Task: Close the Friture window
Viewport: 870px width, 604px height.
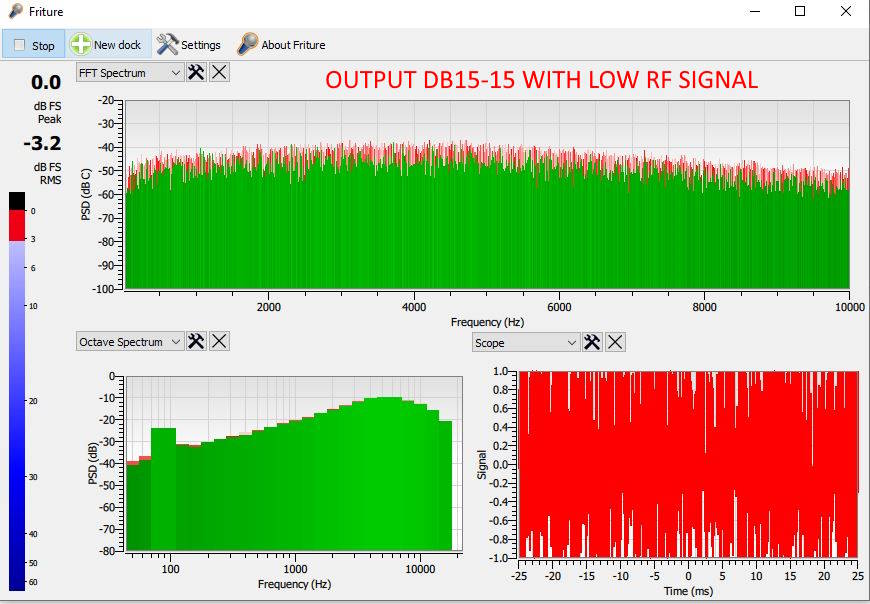Action: [846, 11]
